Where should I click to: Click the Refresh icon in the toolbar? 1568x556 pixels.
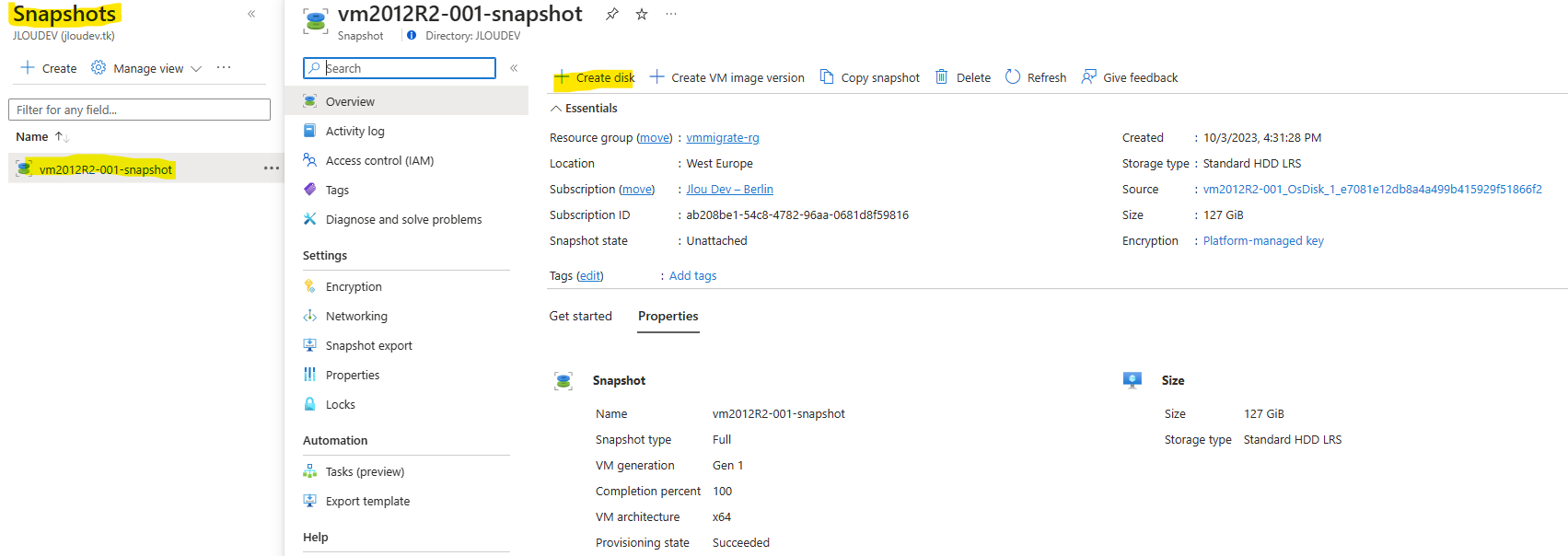(1013, 77)
